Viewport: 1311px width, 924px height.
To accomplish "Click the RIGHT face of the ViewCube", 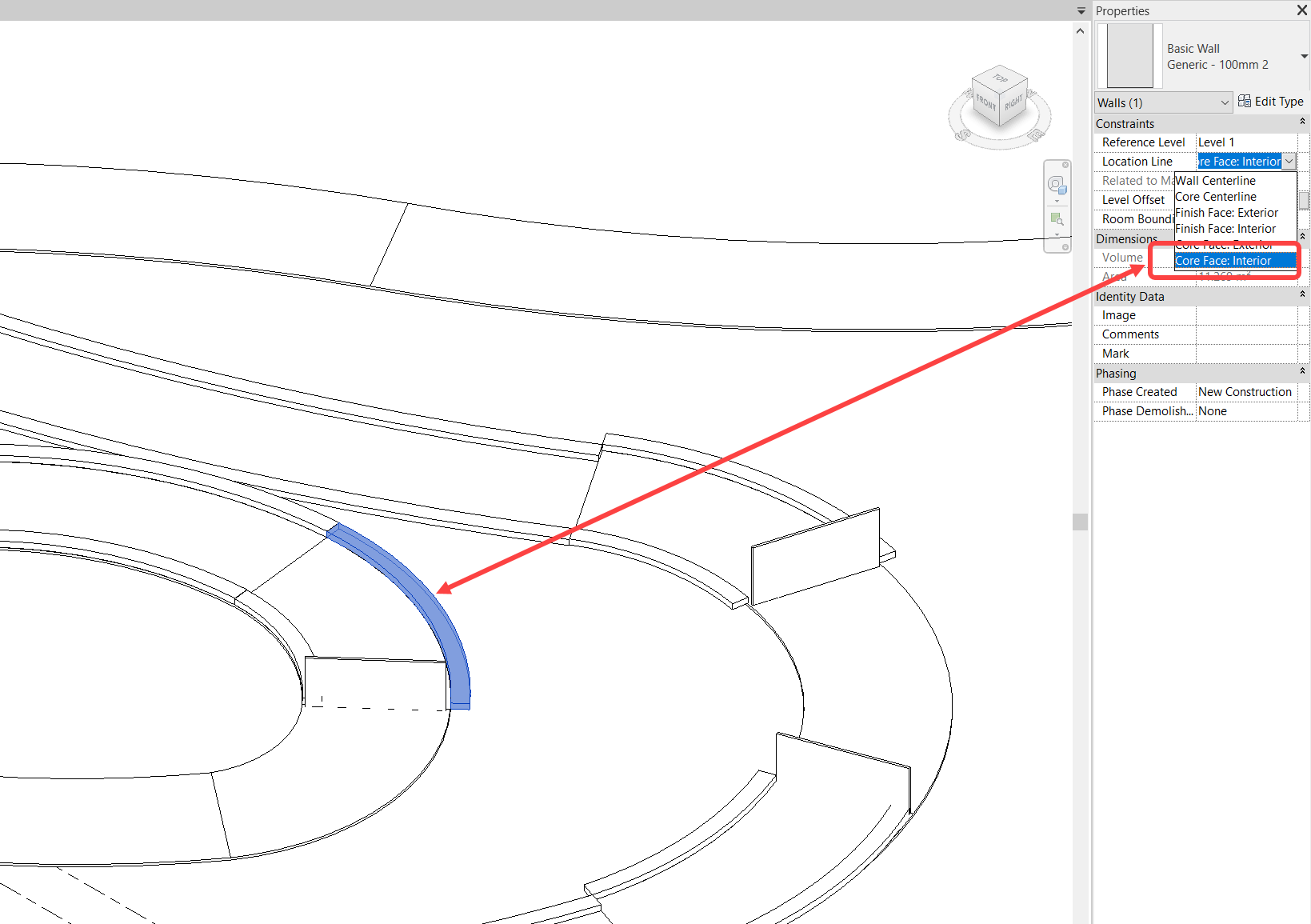I will click(x=1014, y=103).
